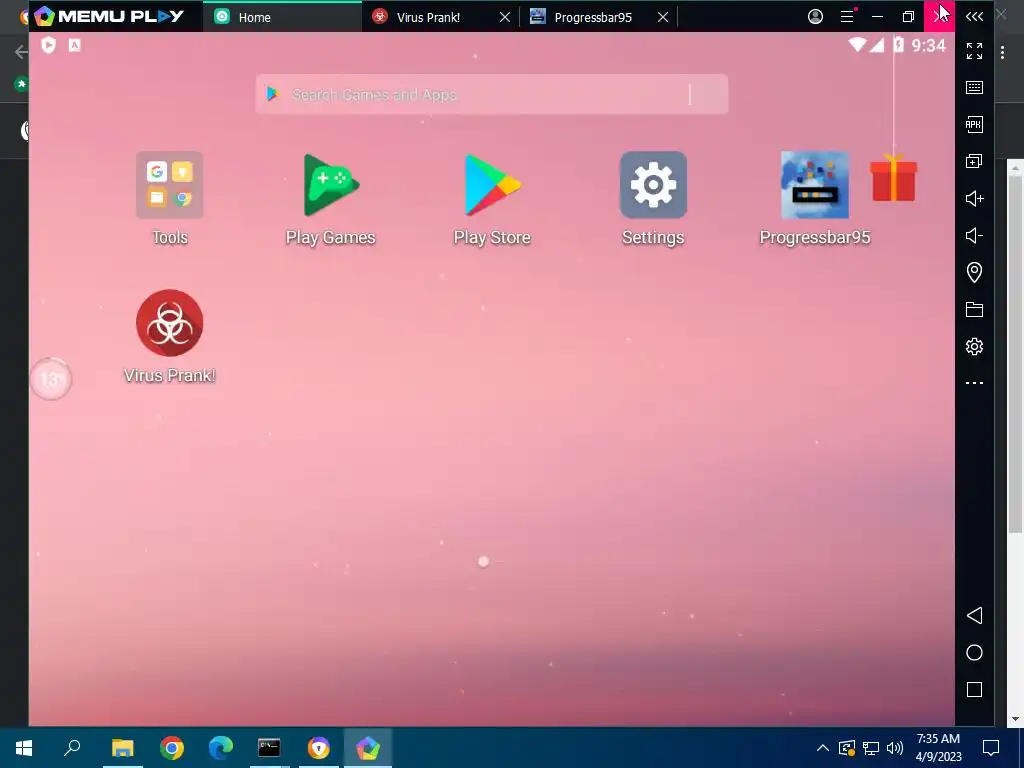
Task: Open the MEmu shared folder icon
Action: point(974,310)
